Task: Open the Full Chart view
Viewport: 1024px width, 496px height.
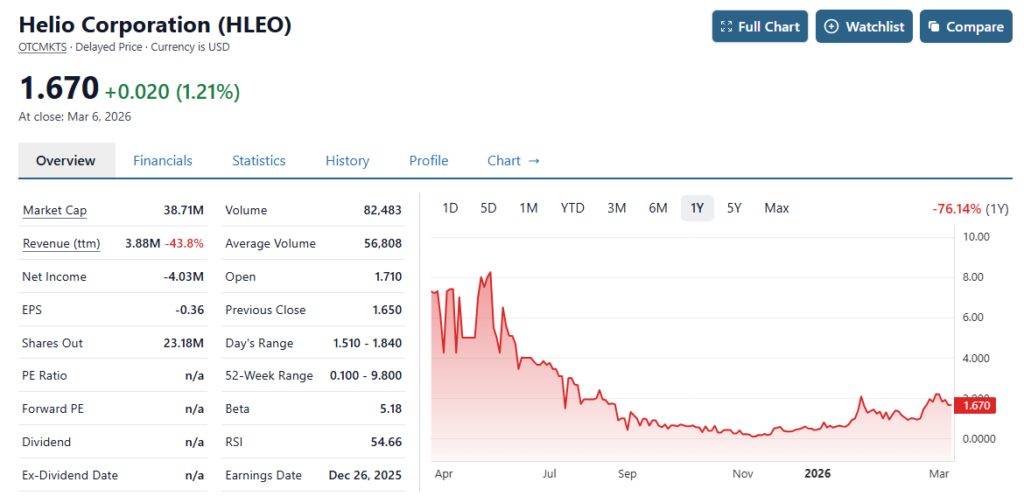Action: (x=759, y=27)
